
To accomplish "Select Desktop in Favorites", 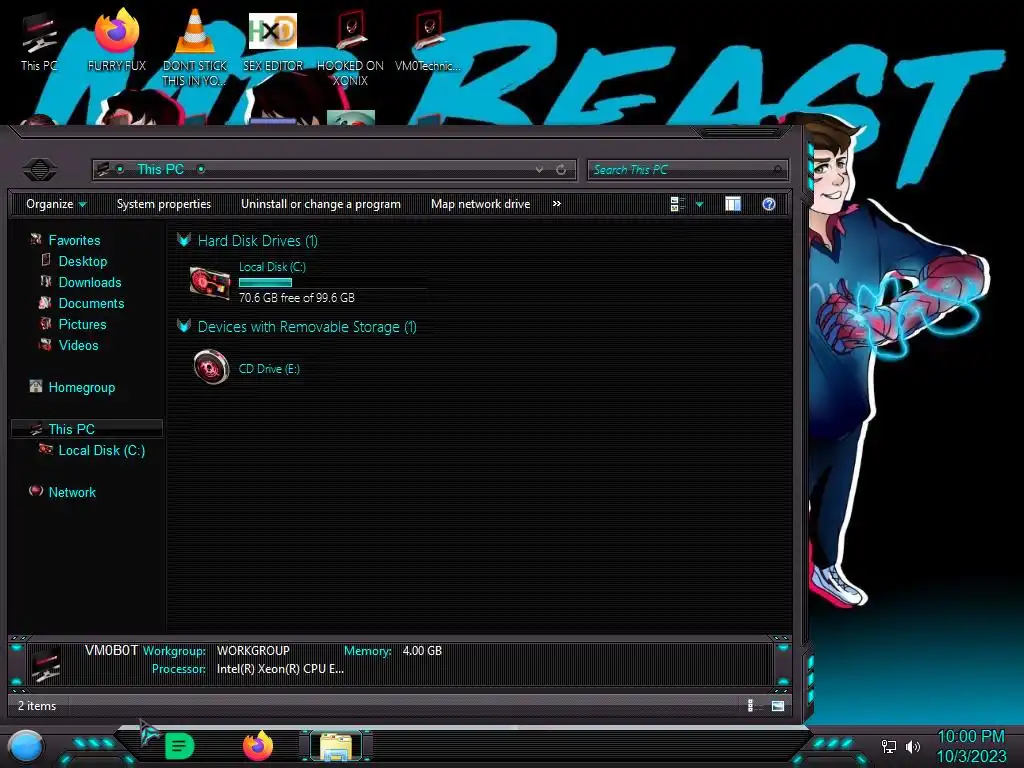I will tap(83, 261).
